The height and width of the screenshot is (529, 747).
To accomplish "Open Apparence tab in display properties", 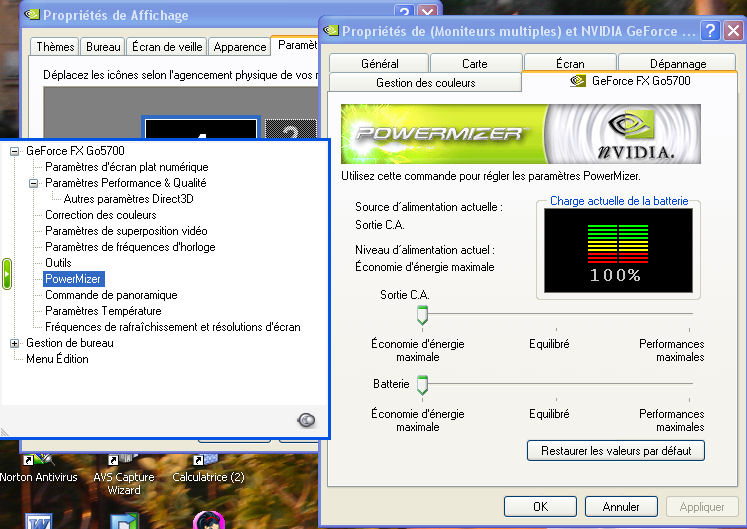I will (x=240, y=47).
